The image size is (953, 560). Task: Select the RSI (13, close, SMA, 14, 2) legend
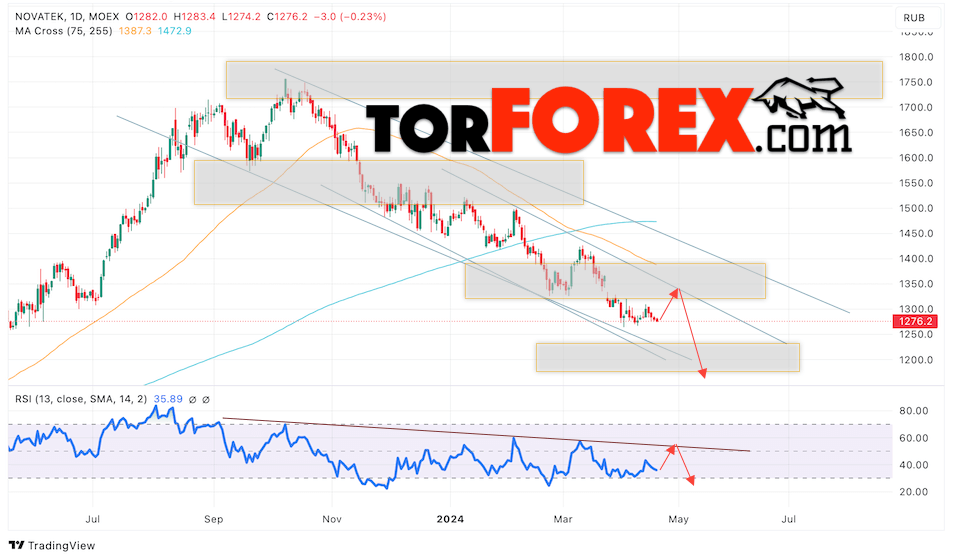click(x=81, y=399)
